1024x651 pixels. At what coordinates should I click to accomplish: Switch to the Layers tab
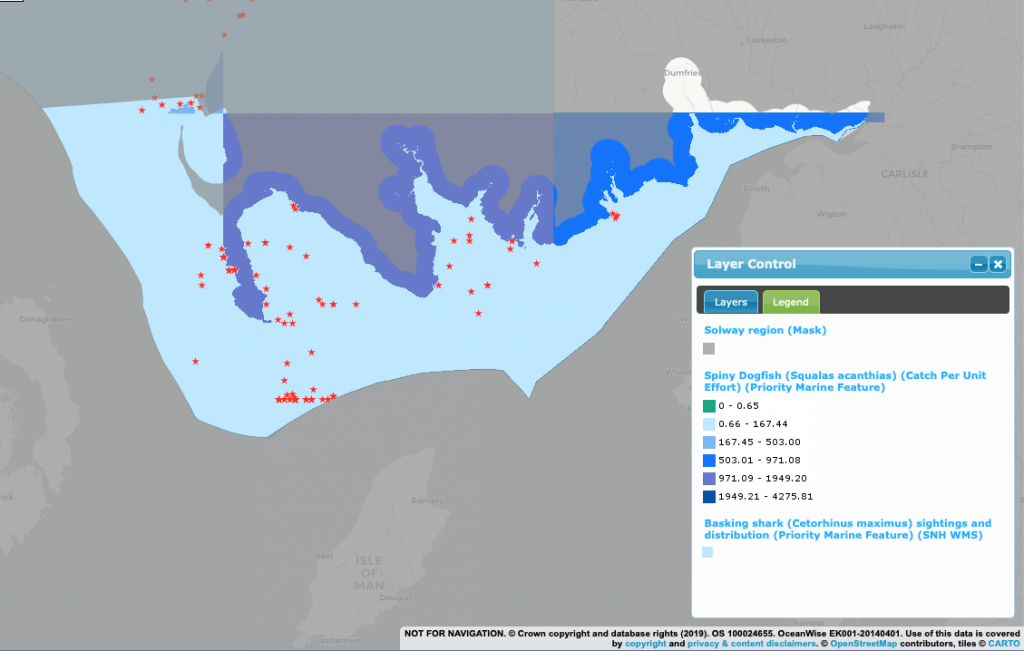[730, 302]
